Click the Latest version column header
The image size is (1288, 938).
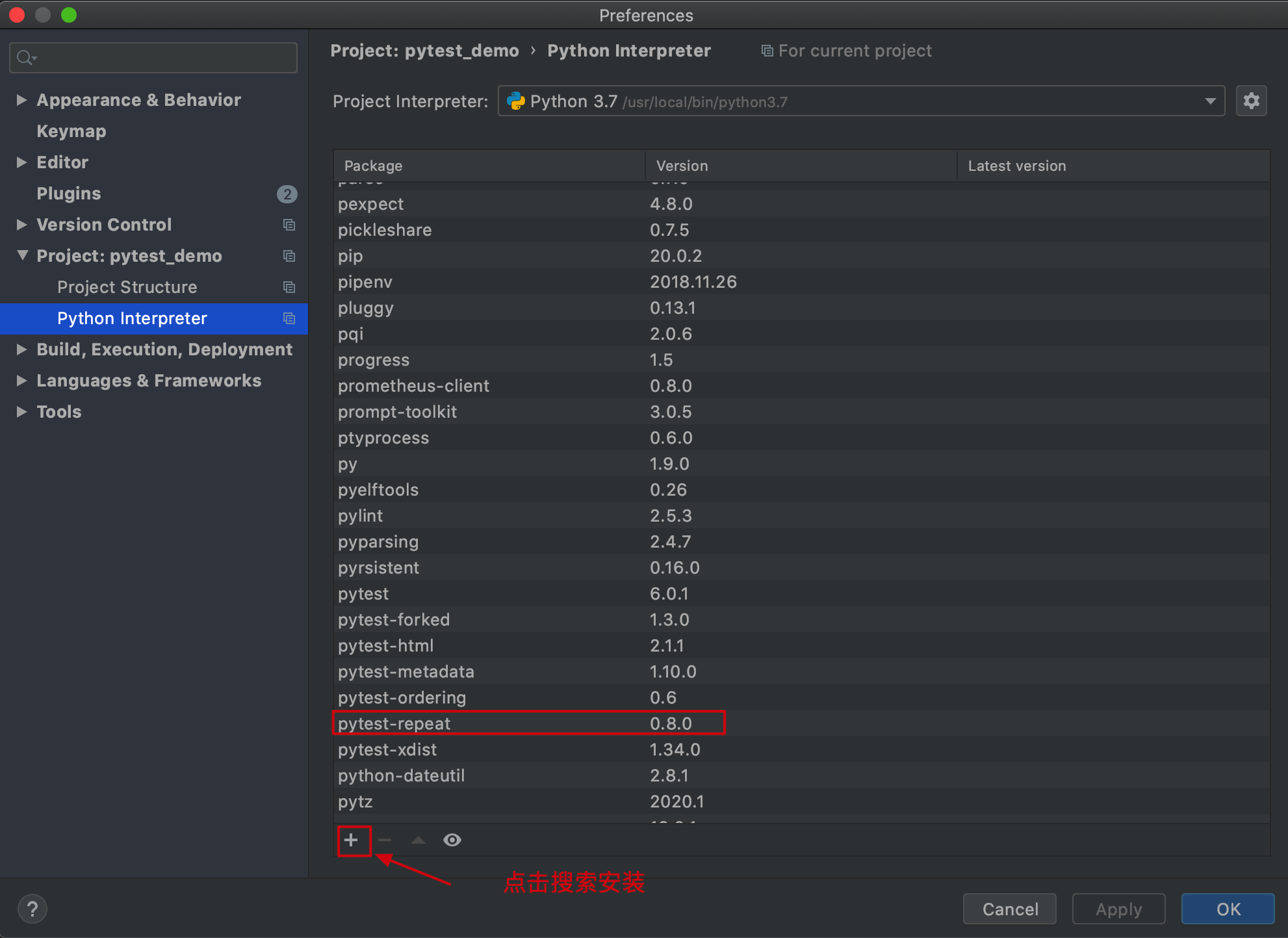[1114, 166]
